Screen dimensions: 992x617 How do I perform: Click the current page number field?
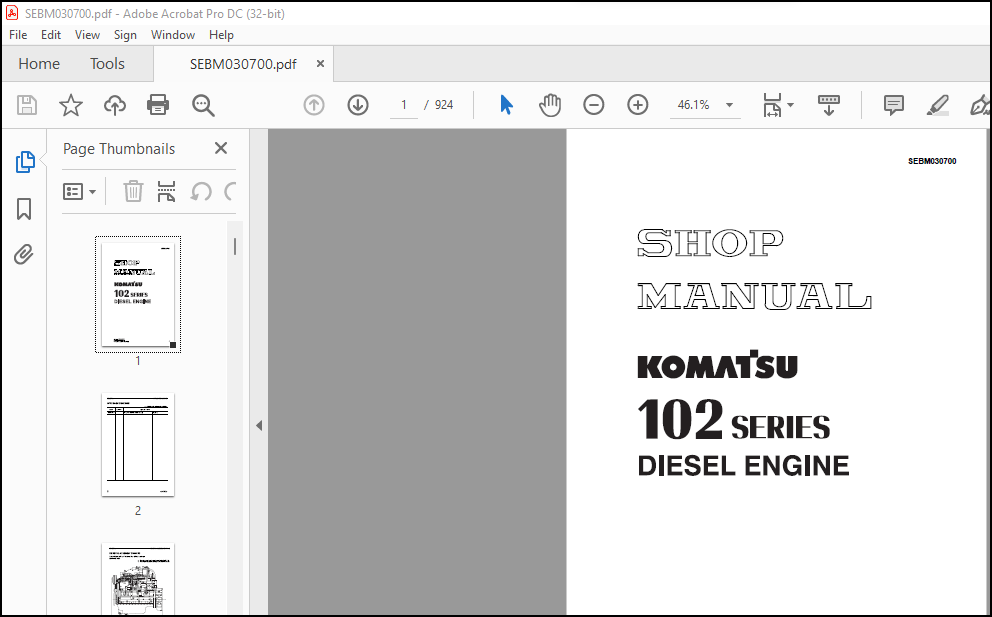click(404, 105)
